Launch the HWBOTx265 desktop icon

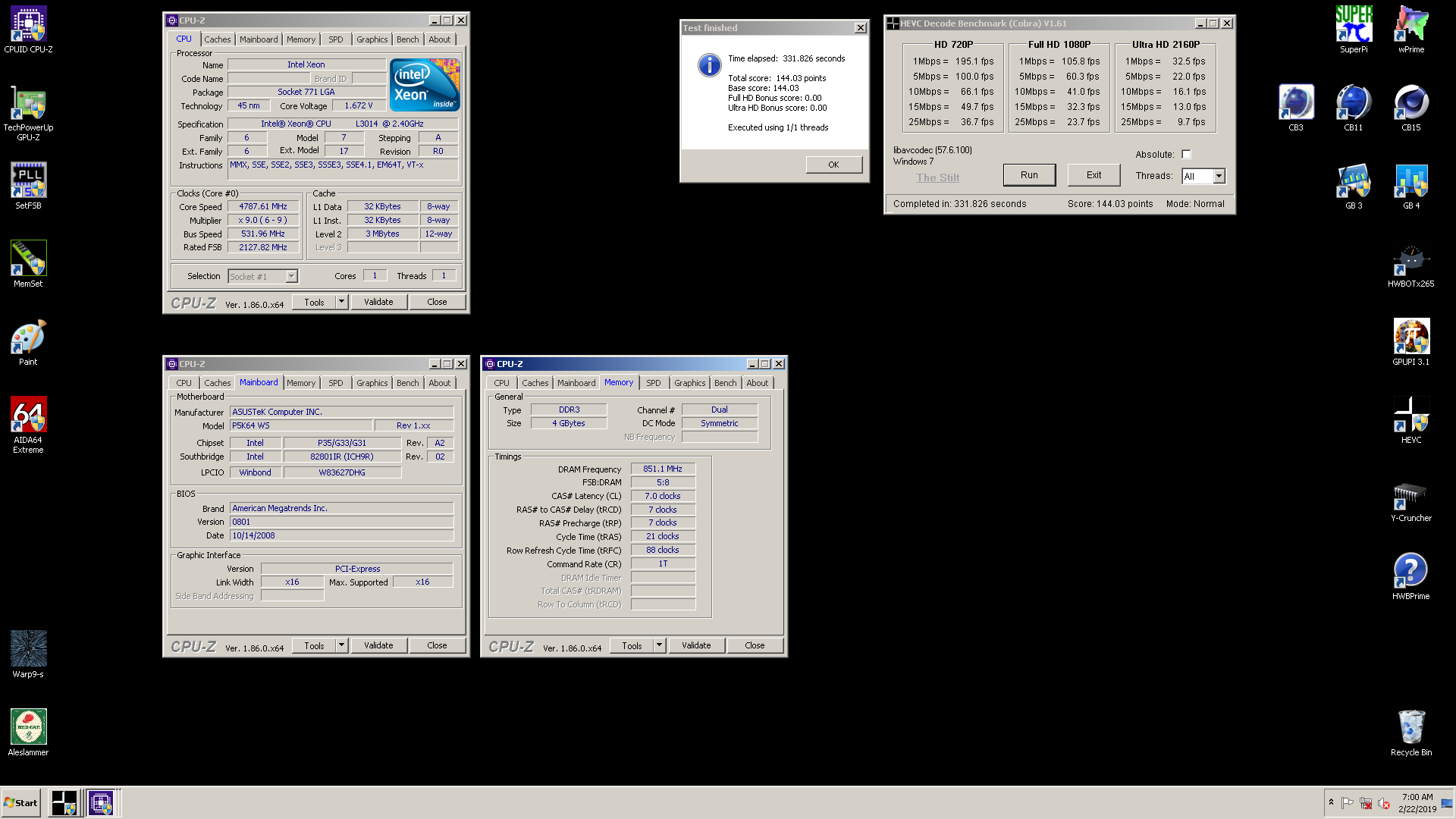1411,264
